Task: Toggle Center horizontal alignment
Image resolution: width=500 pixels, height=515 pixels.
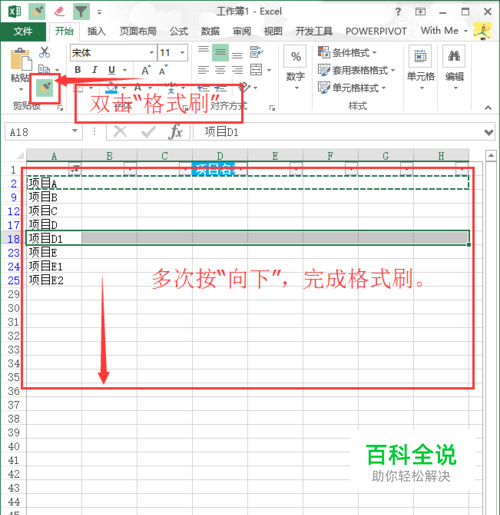Action: point(220,70)
